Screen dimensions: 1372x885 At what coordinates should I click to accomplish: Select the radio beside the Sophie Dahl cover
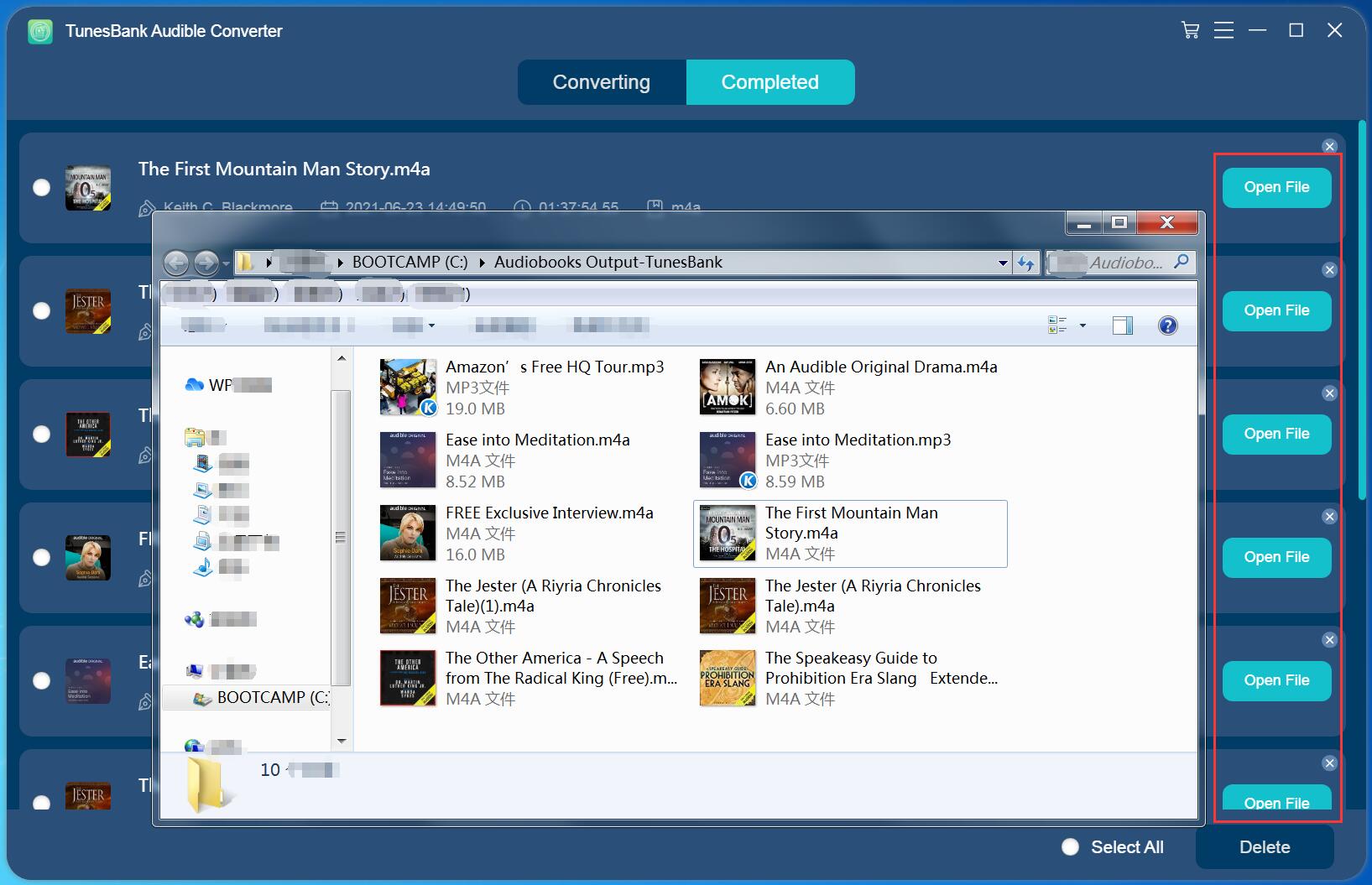click(41, 558)
